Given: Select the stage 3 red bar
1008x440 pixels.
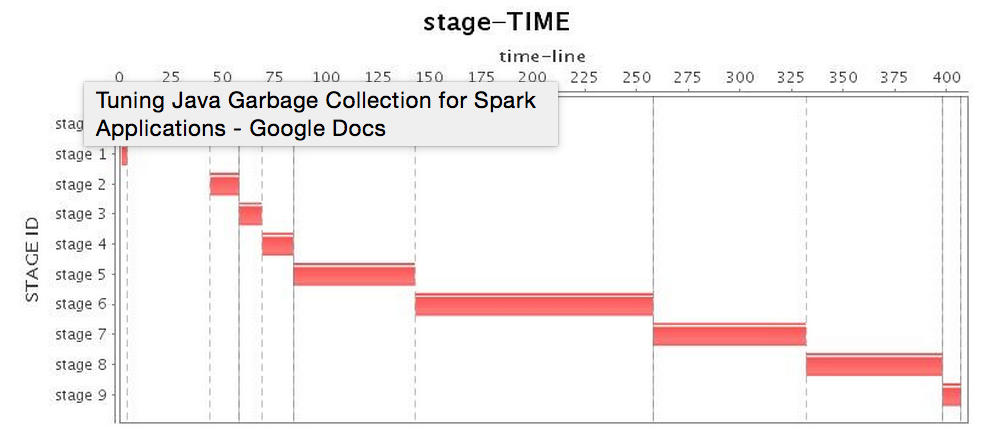Looking at the screenshot, I should (x=250, y=214).
